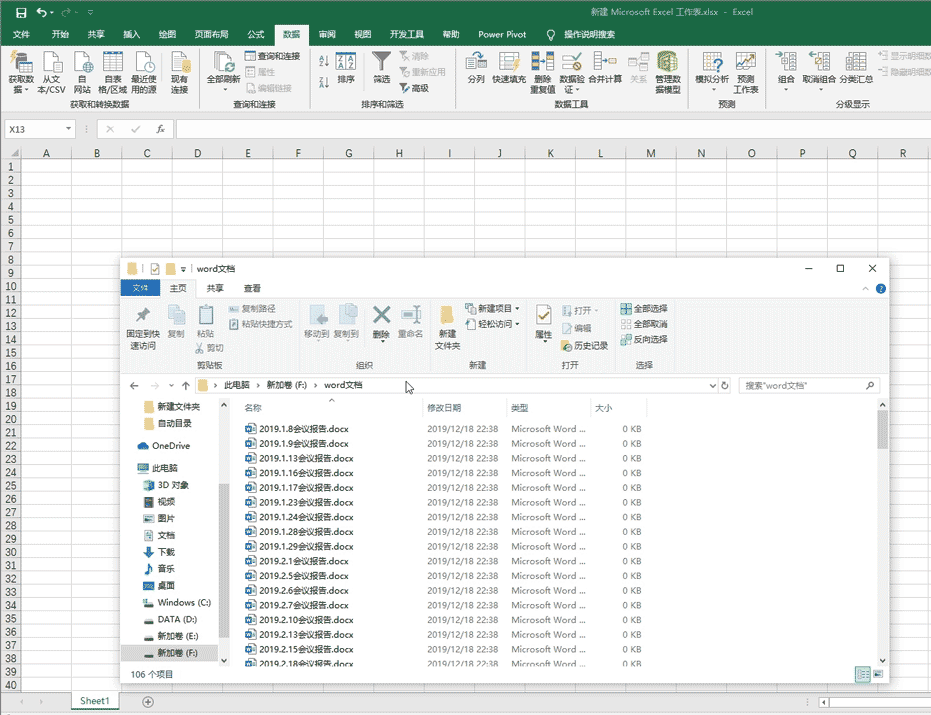Open 2019.1.8会议报告.docx file

point(303,429)
